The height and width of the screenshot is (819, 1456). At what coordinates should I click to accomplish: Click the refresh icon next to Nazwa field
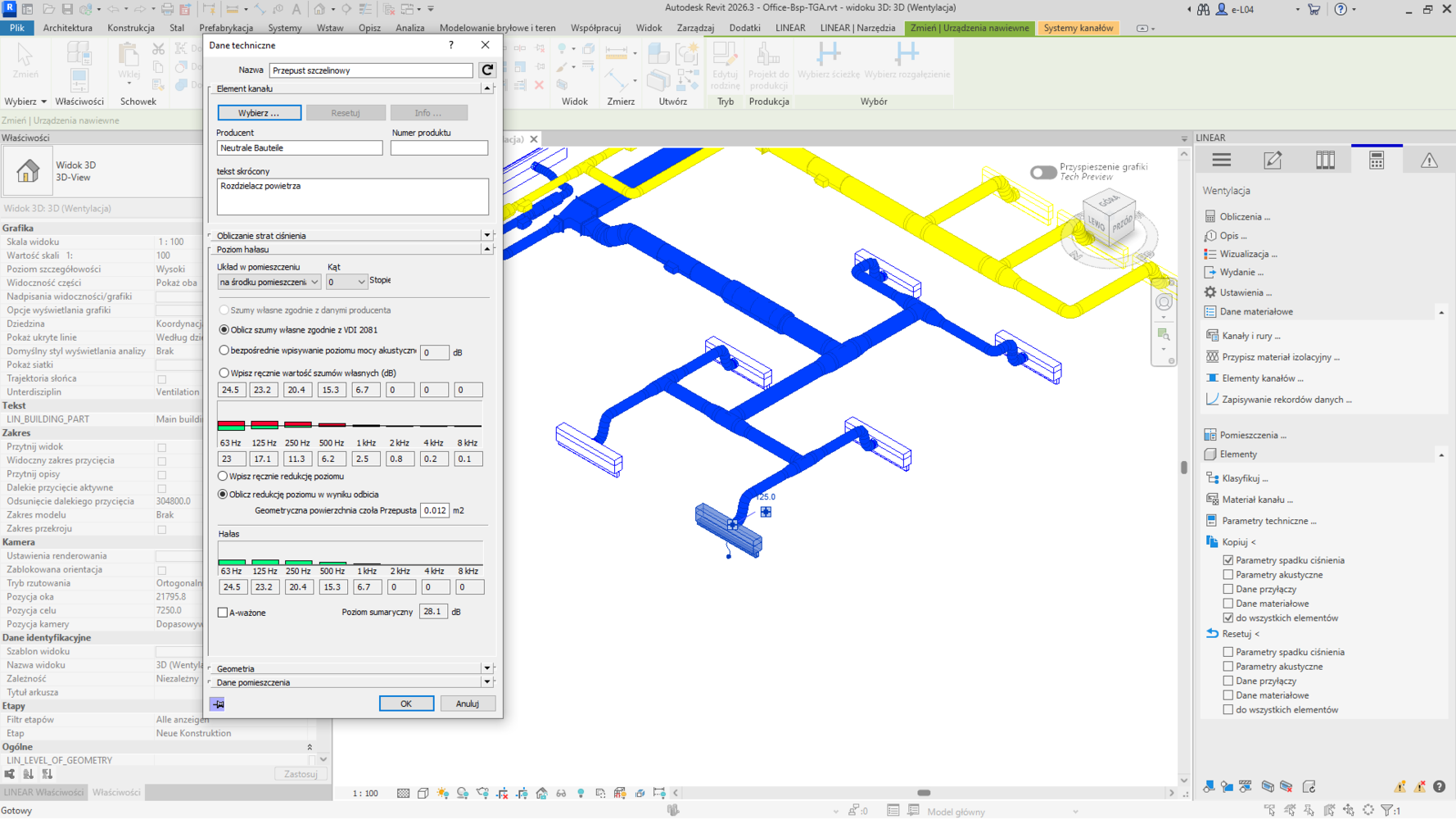[487, 70]
